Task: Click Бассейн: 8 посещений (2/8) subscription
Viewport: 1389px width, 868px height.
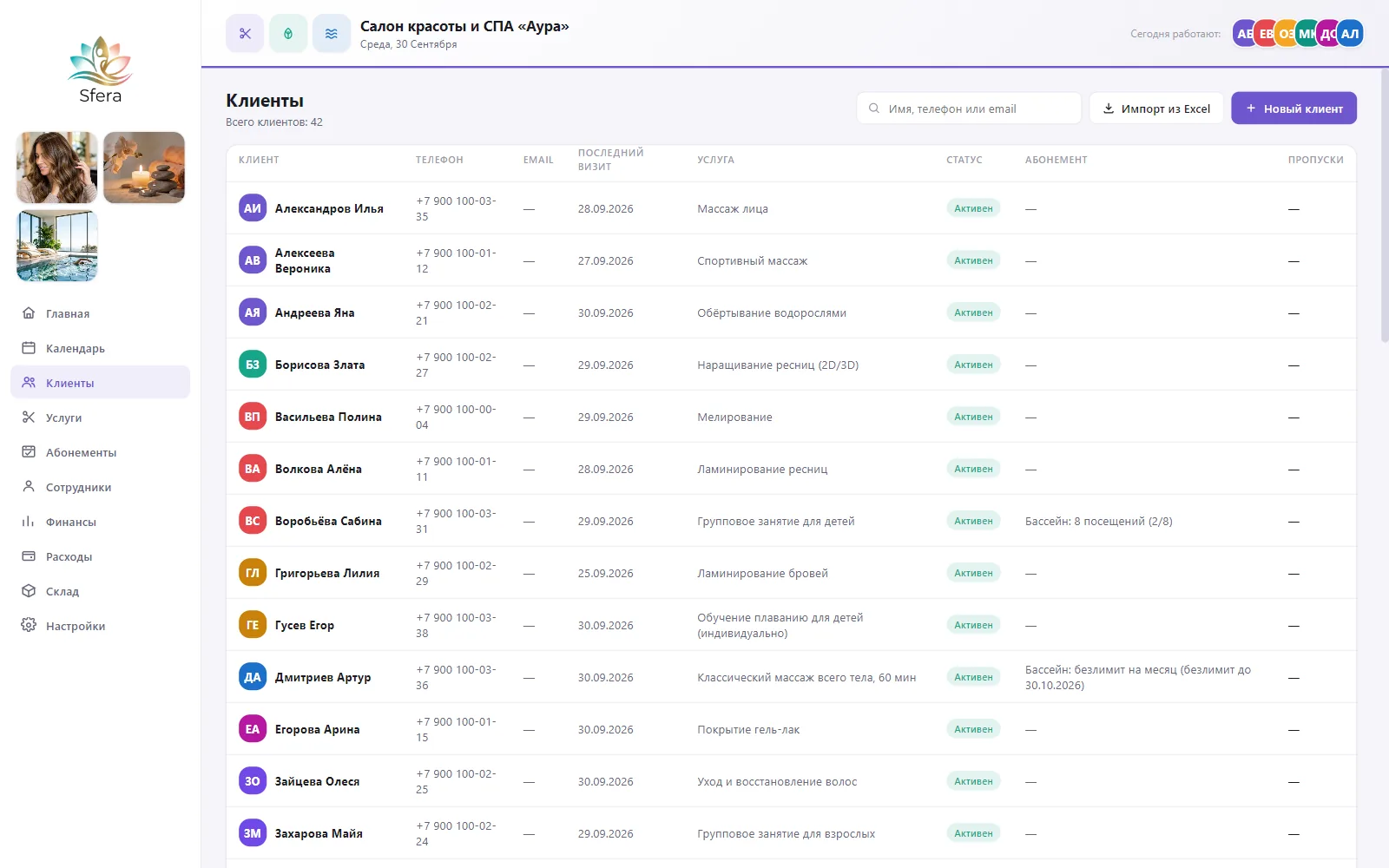Action: tap(1098, 521)
